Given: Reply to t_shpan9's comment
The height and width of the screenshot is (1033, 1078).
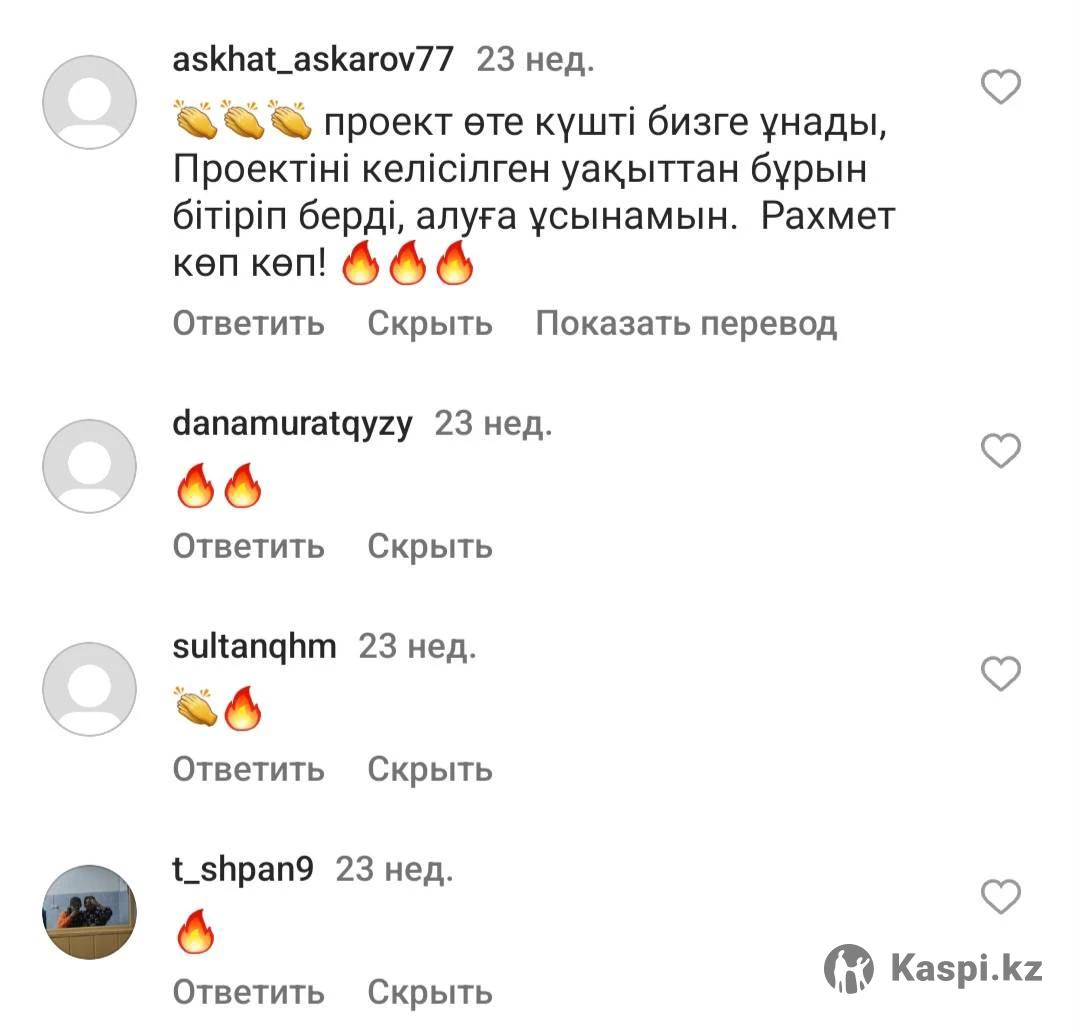Looking at the screenshot, I should [248, 992].
